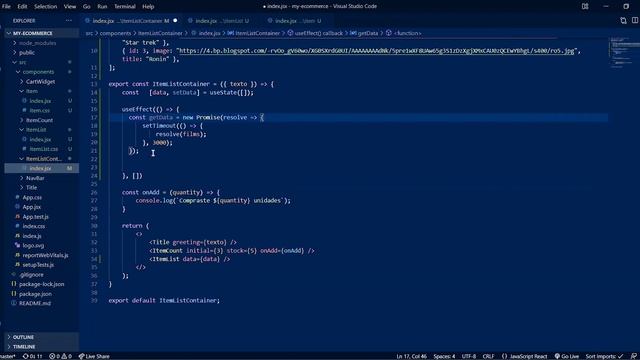Collapse the ItemListCont... folder

point(44,159)
